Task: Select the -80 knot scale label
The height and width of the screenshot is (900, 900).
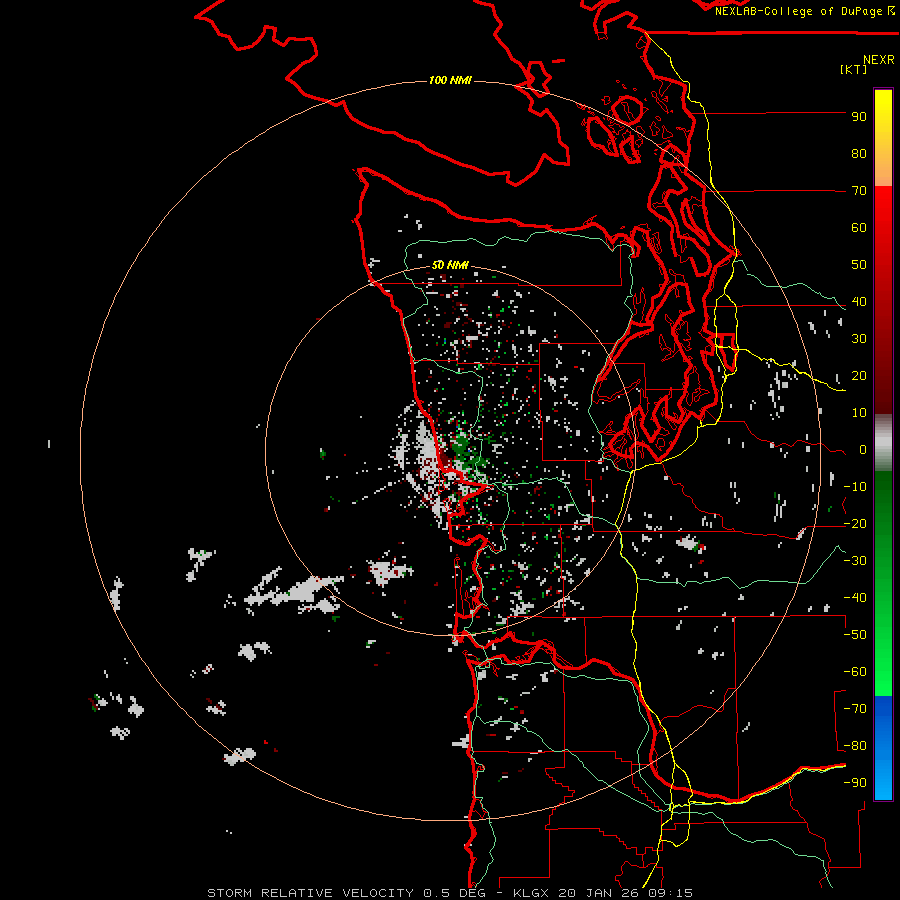Action: (855, 746)
